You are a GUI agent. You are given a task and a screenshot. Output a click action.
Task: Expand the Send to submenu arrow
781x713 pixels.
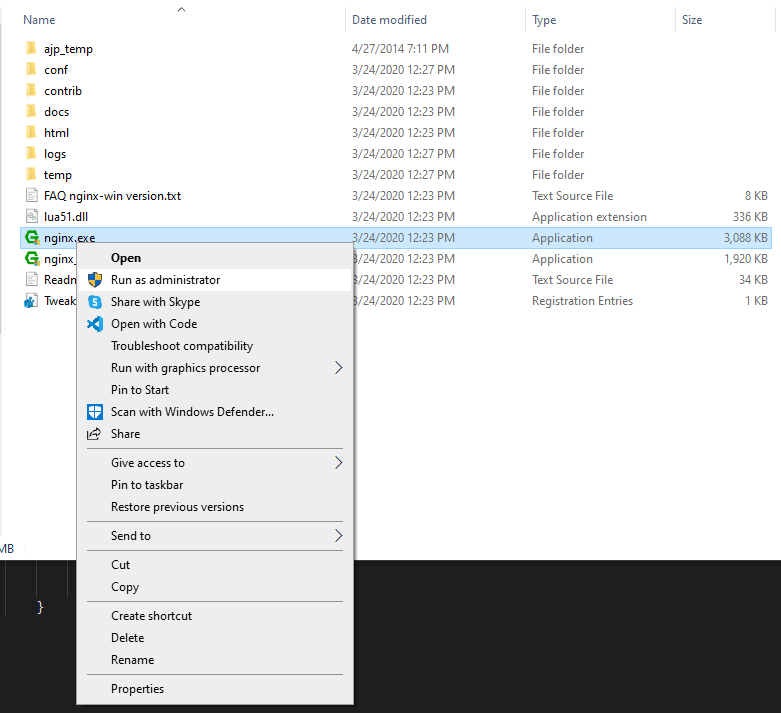(x=338, y=536)
